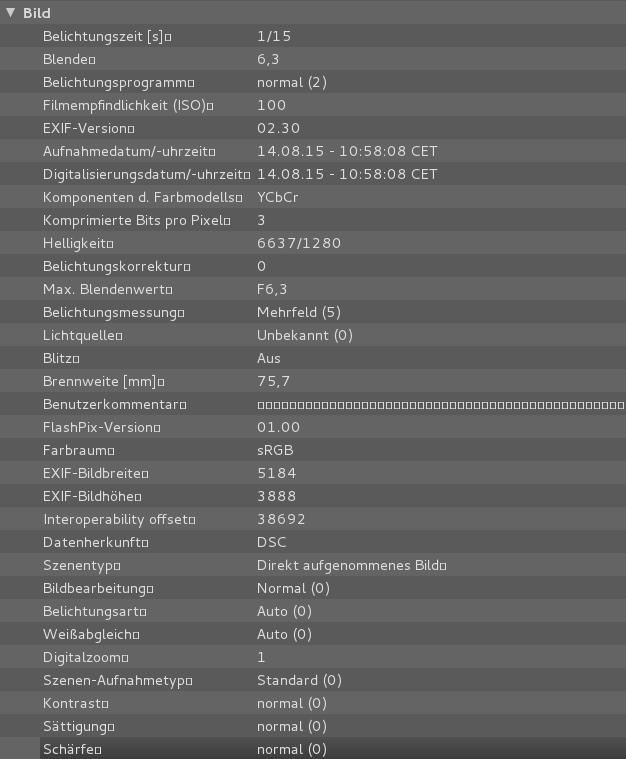
Task: Collapse the Bild section triangle
Action: pyautogui.click(x=11, y=13)
